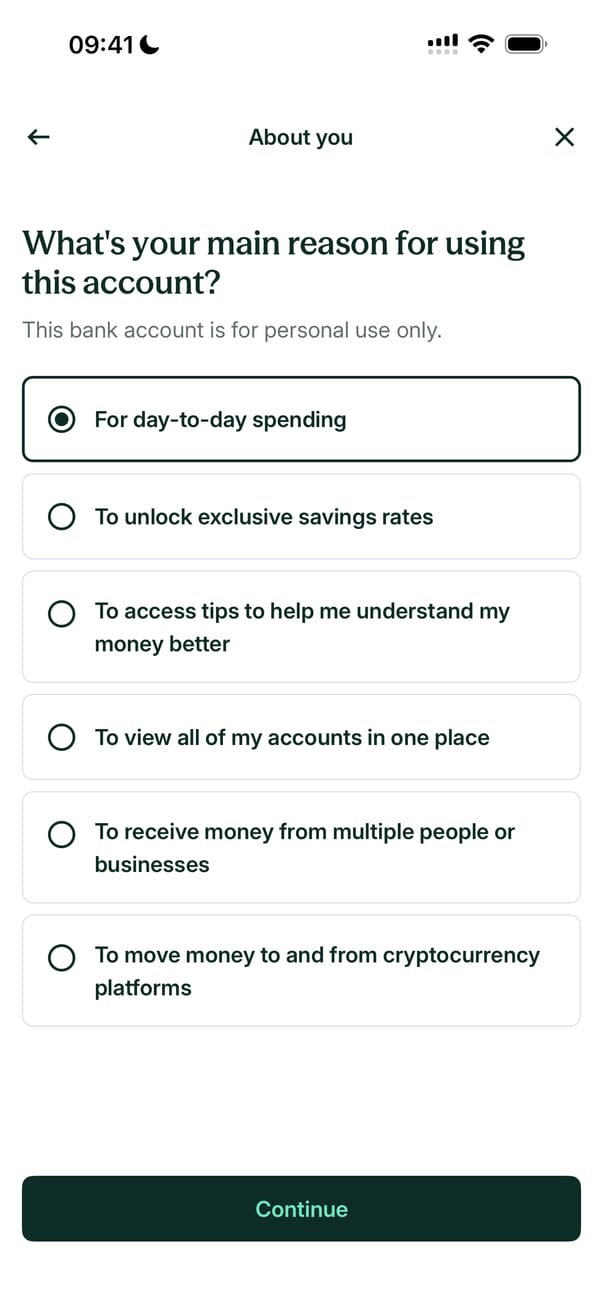
Task: Tap the back arrow icon
Action: coord(38,137)
